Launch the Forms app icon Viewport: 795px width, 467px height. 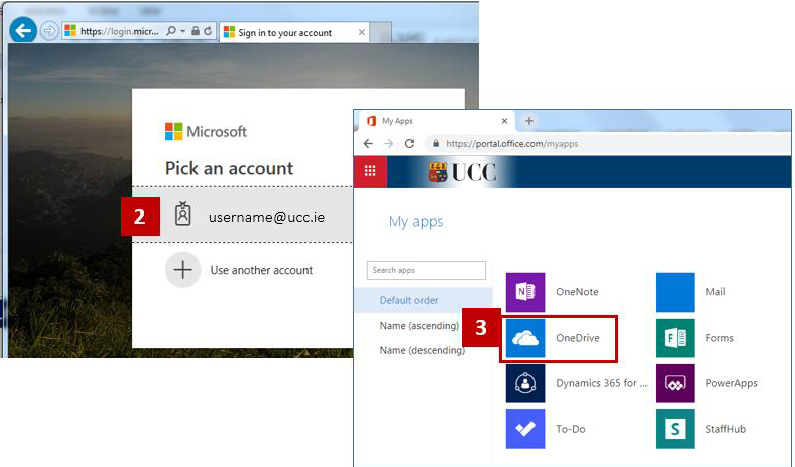[x=675, y=338]
